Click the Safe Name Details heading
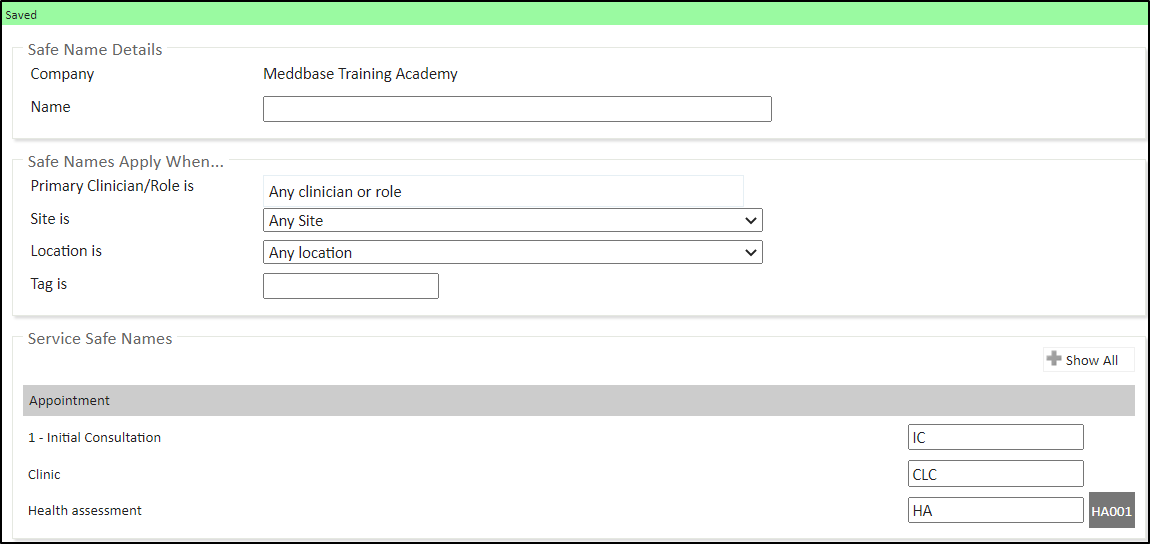This screenshot has height=544, width=1150. (95, 49)
